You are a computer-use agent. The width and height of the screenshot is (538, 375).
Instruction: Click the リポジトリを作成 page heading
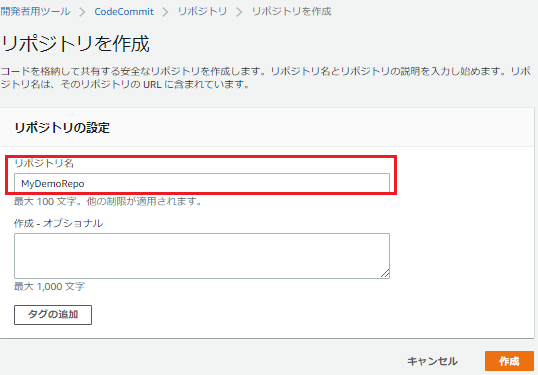[x=75, y=44]
